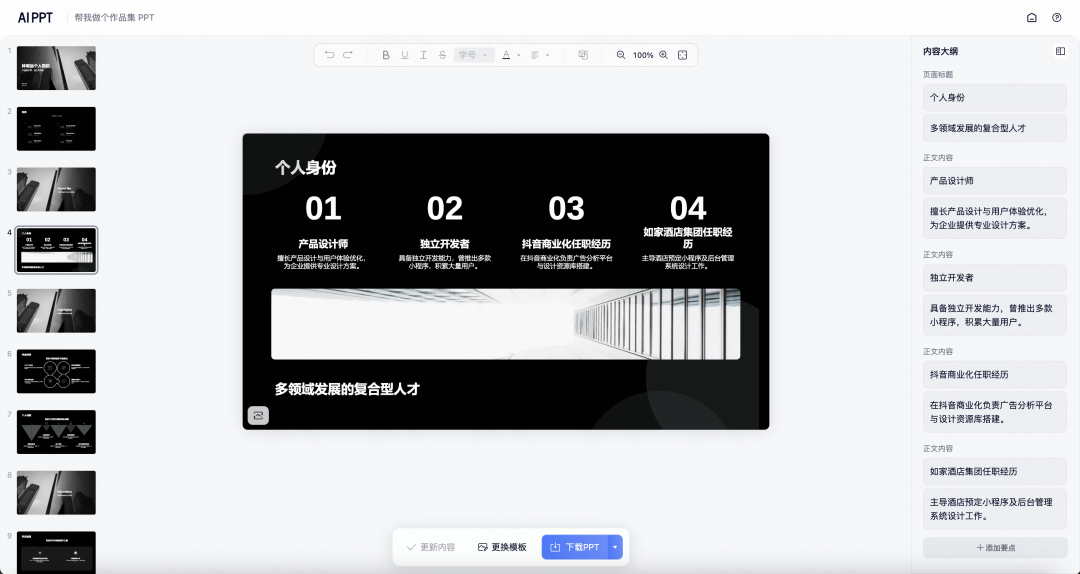Viewport: 1080px width, 574px height.
Task: Click the 独立开发者 outline field
Action: (x=995, y=278)
